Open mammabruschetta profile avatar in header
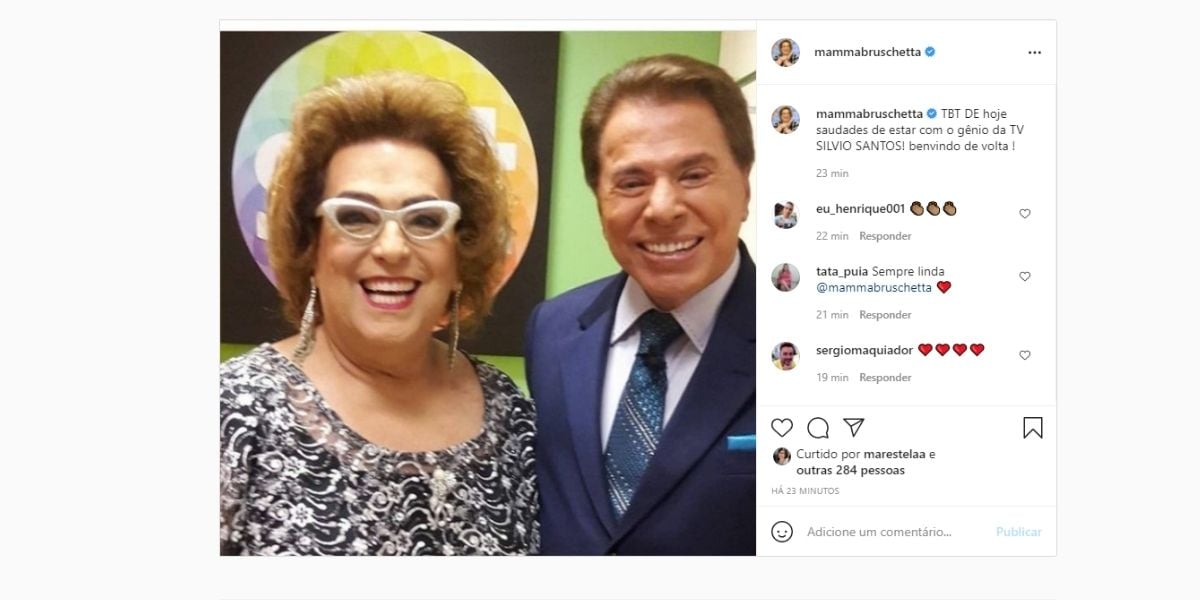 pyautogui.click(x=785, y=52)
